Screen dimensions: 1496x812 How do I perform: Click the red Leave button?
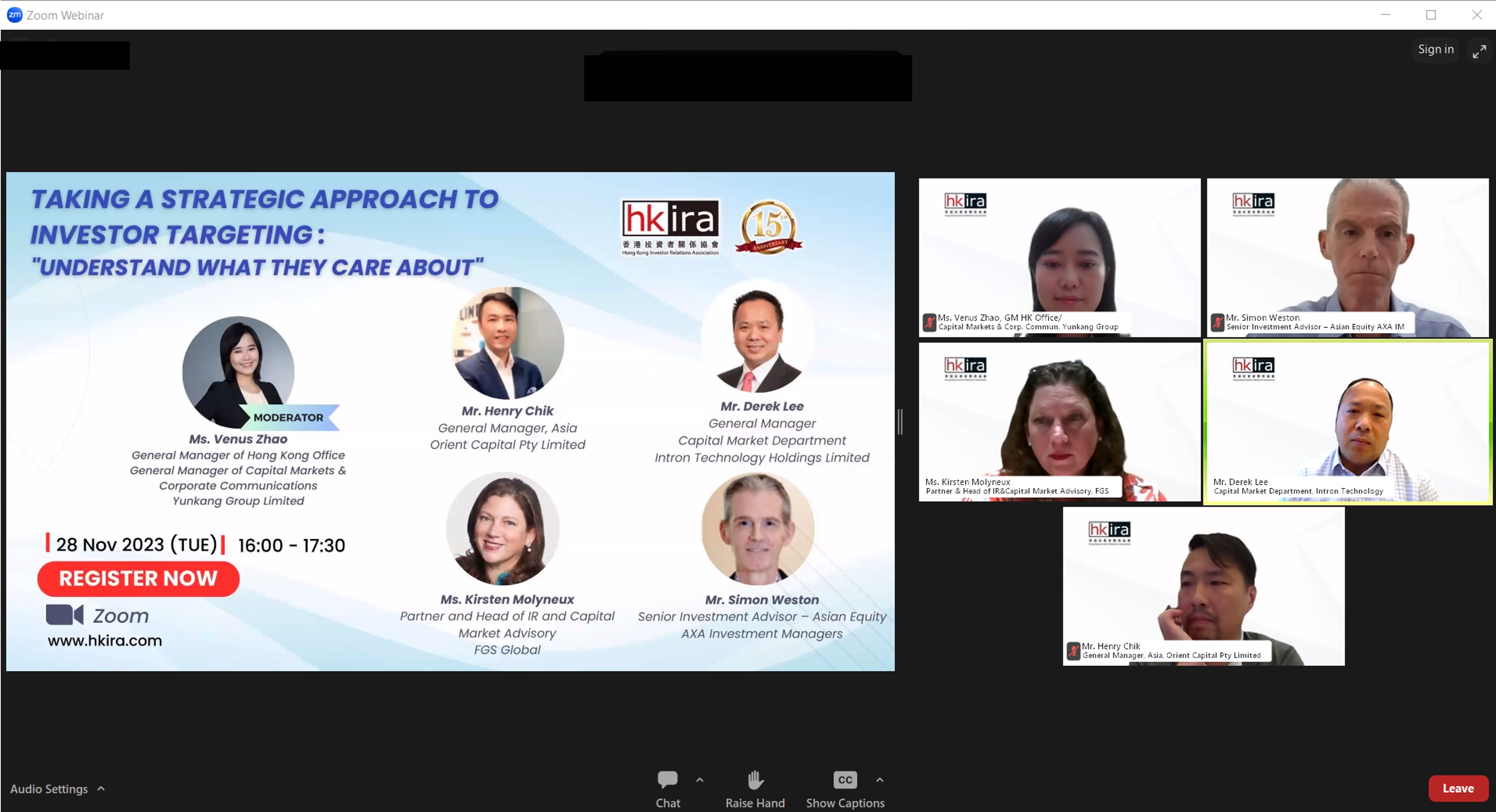tap(1458, 788)
